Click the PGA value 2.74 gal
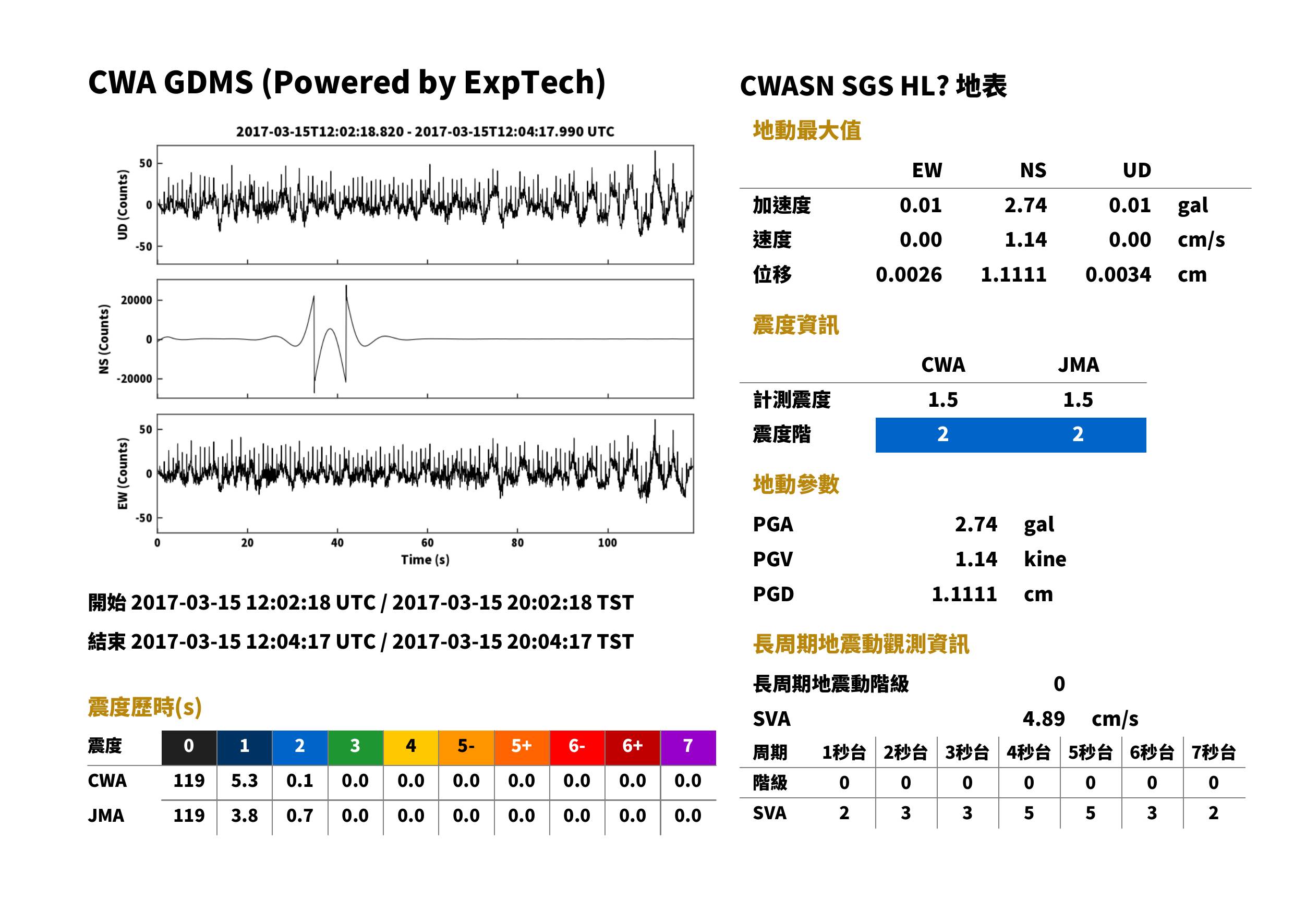 point(1005,524)
